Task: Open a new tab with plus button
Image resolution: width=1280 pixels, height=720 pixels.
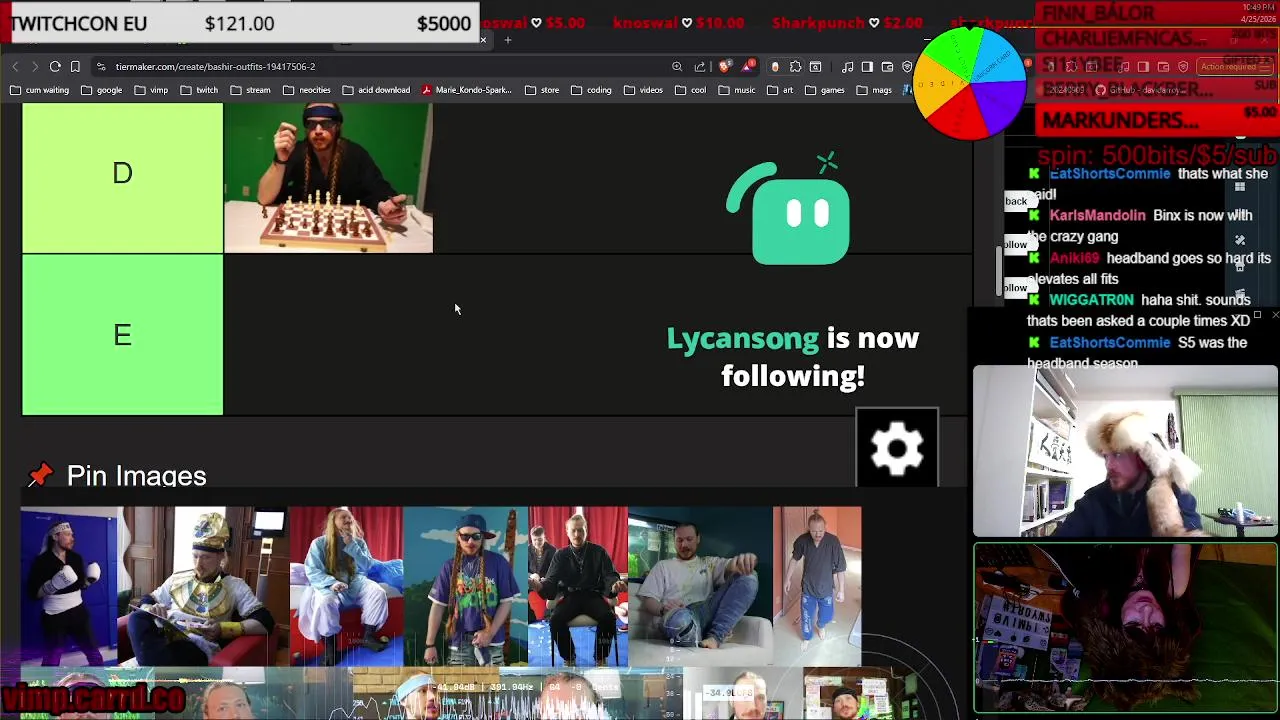Action: [508, 40]
